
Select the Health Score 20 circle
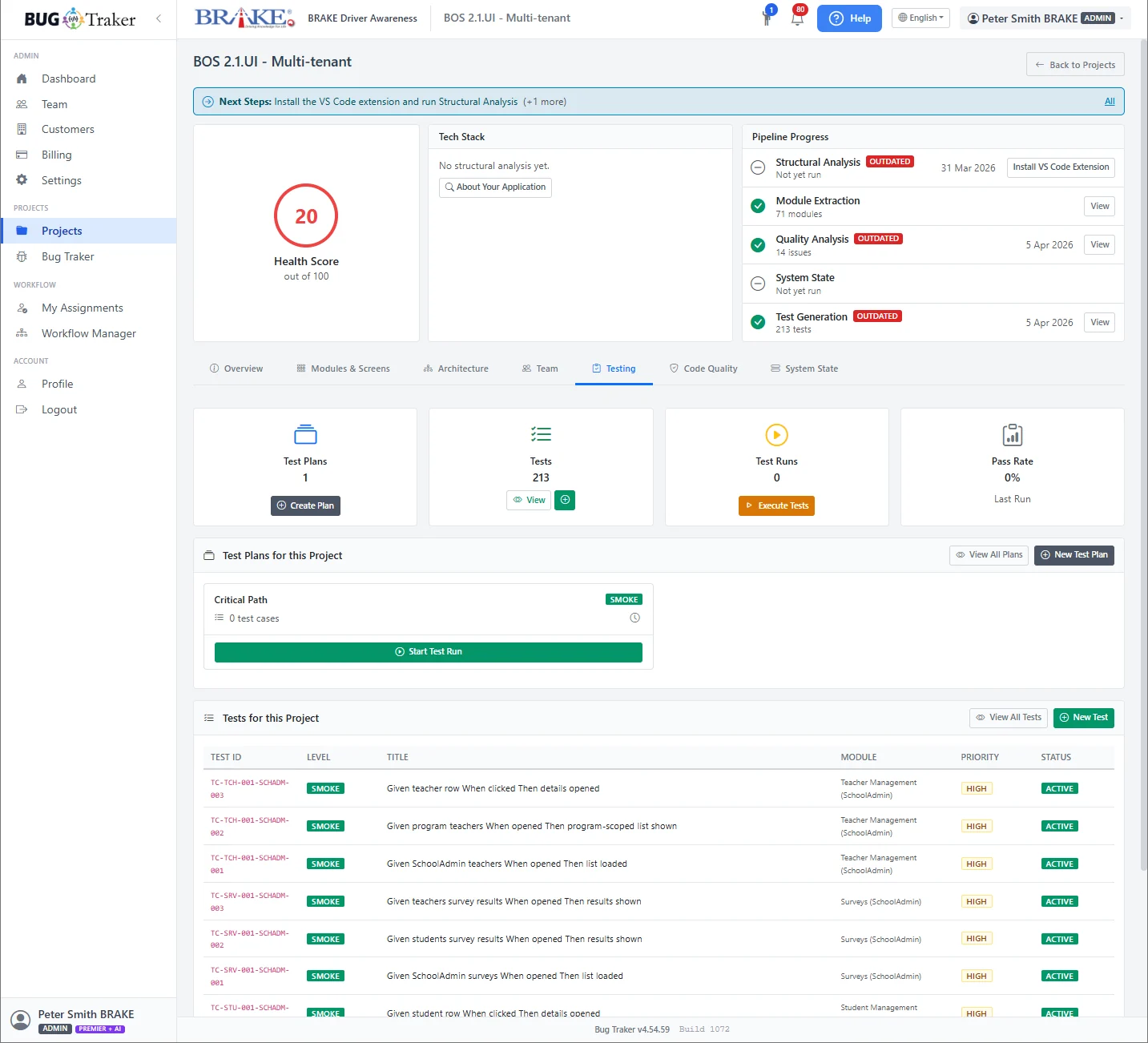pos(306,216)
